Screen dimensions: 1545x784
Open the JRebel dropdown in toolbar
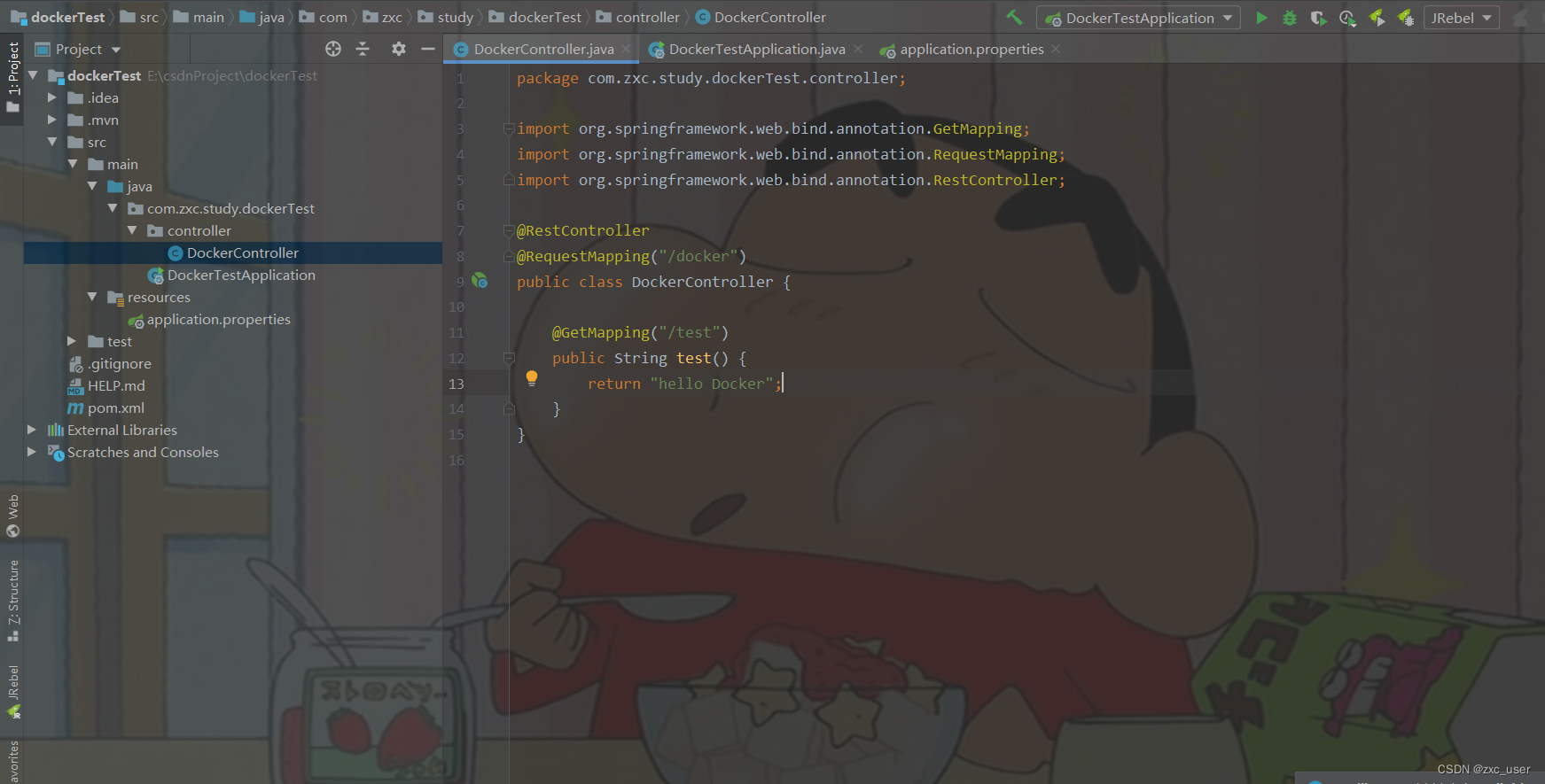pyautogui.click(x=1461, y=18)
